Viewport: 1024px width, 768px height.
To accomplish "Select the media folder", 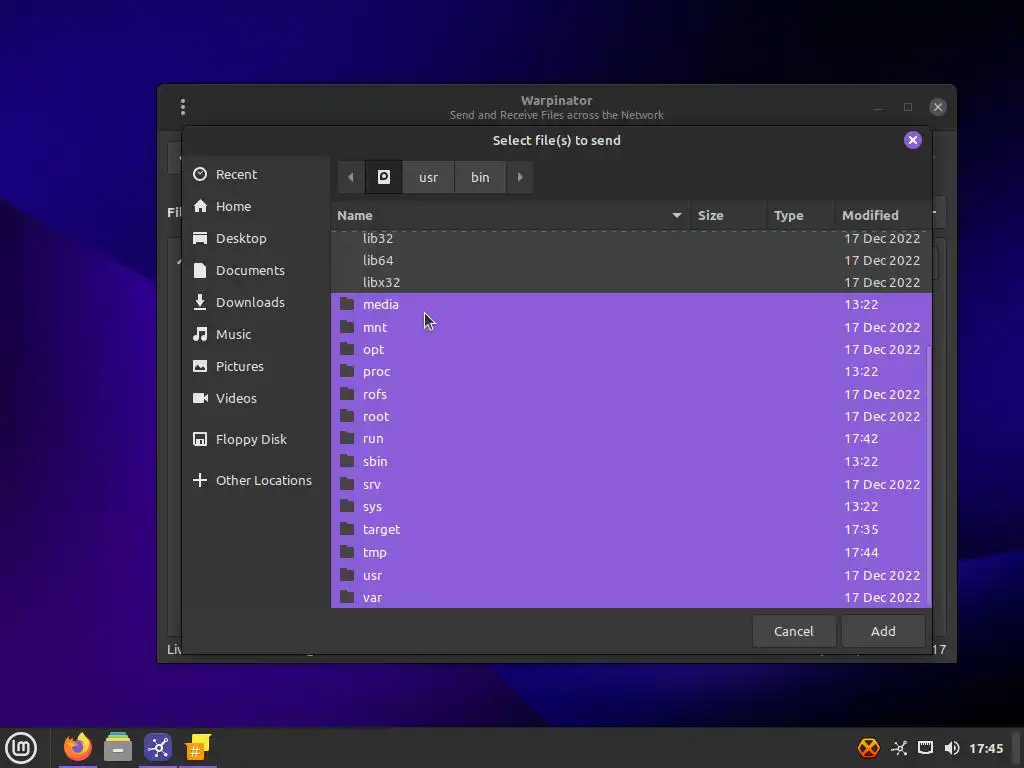I will (631, 304).
